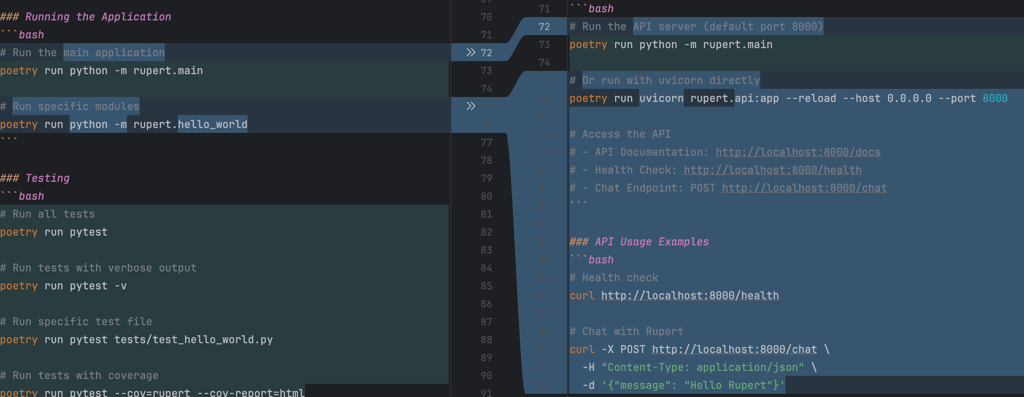Viewport: 1024px width, 397px height.
Task: Click "# Or run with uvicorn directly" comment
Action: 664,80
